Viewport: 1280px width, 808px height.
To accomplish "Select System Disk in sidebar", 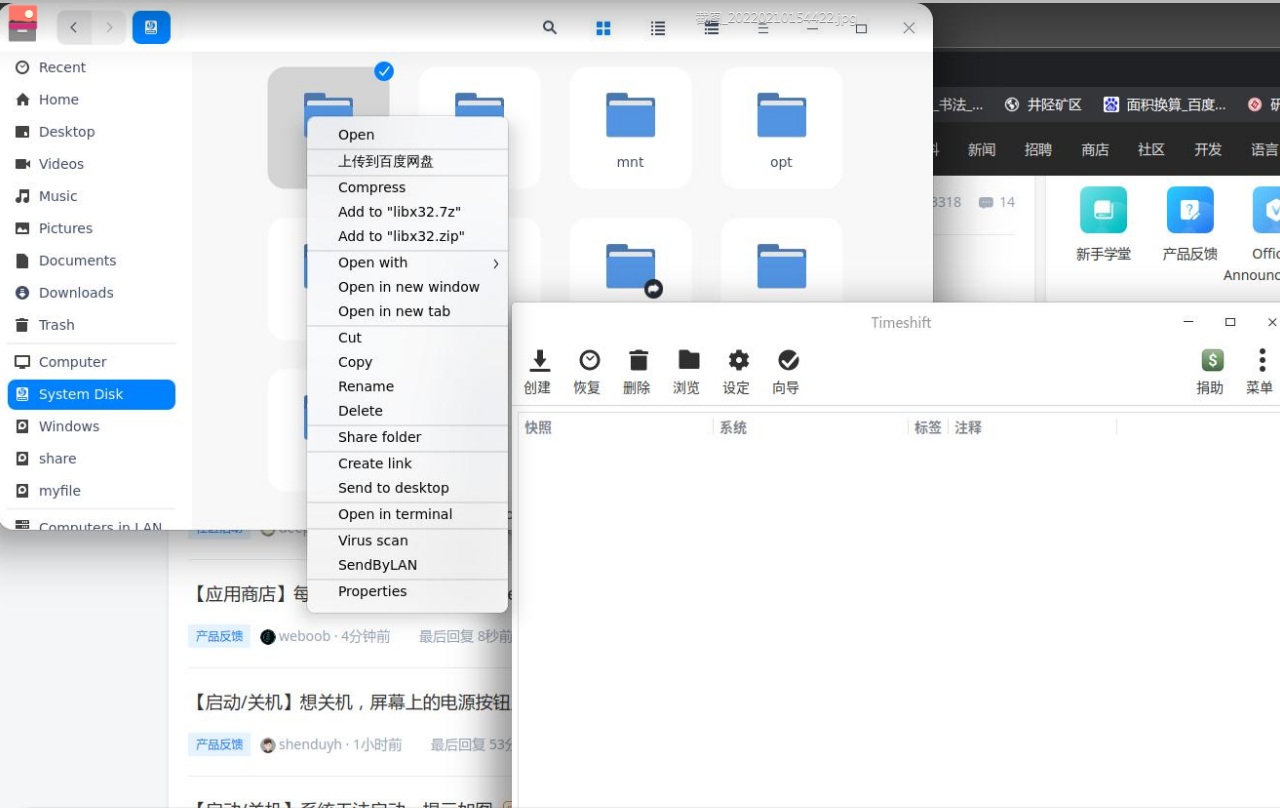I will click(91, 394).
